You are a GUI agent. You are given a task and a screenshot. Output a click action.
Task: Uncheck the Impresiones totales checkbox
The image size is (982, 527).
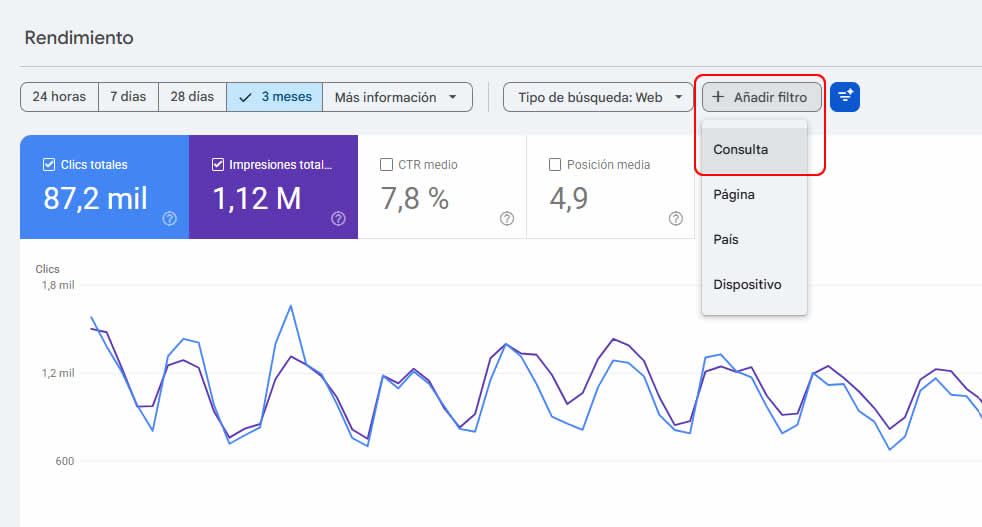click(217, 165)
